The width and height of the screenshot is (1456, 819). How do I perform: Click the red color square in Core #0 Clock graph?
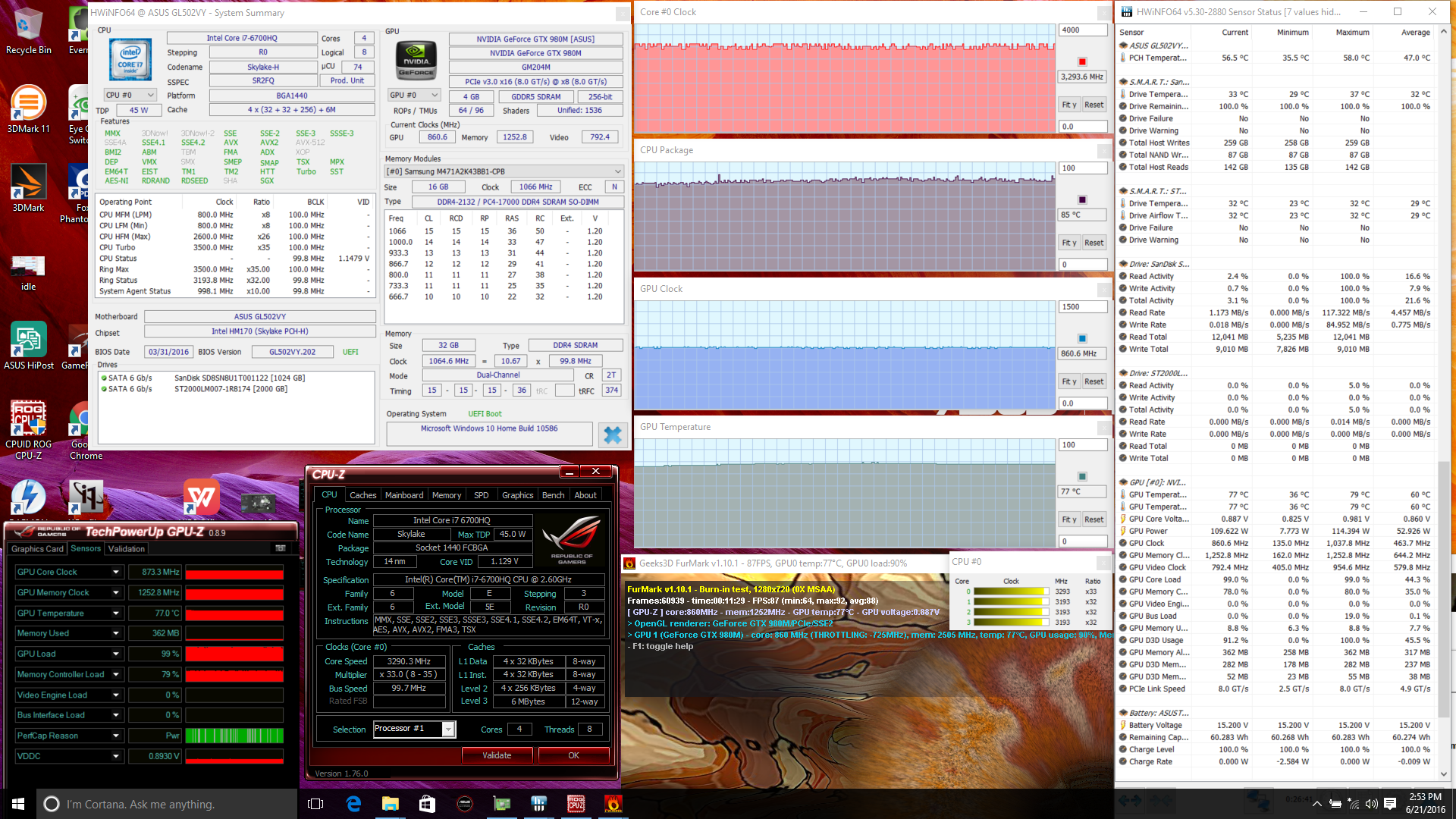pyautogui.click(x=1082, y=62)
